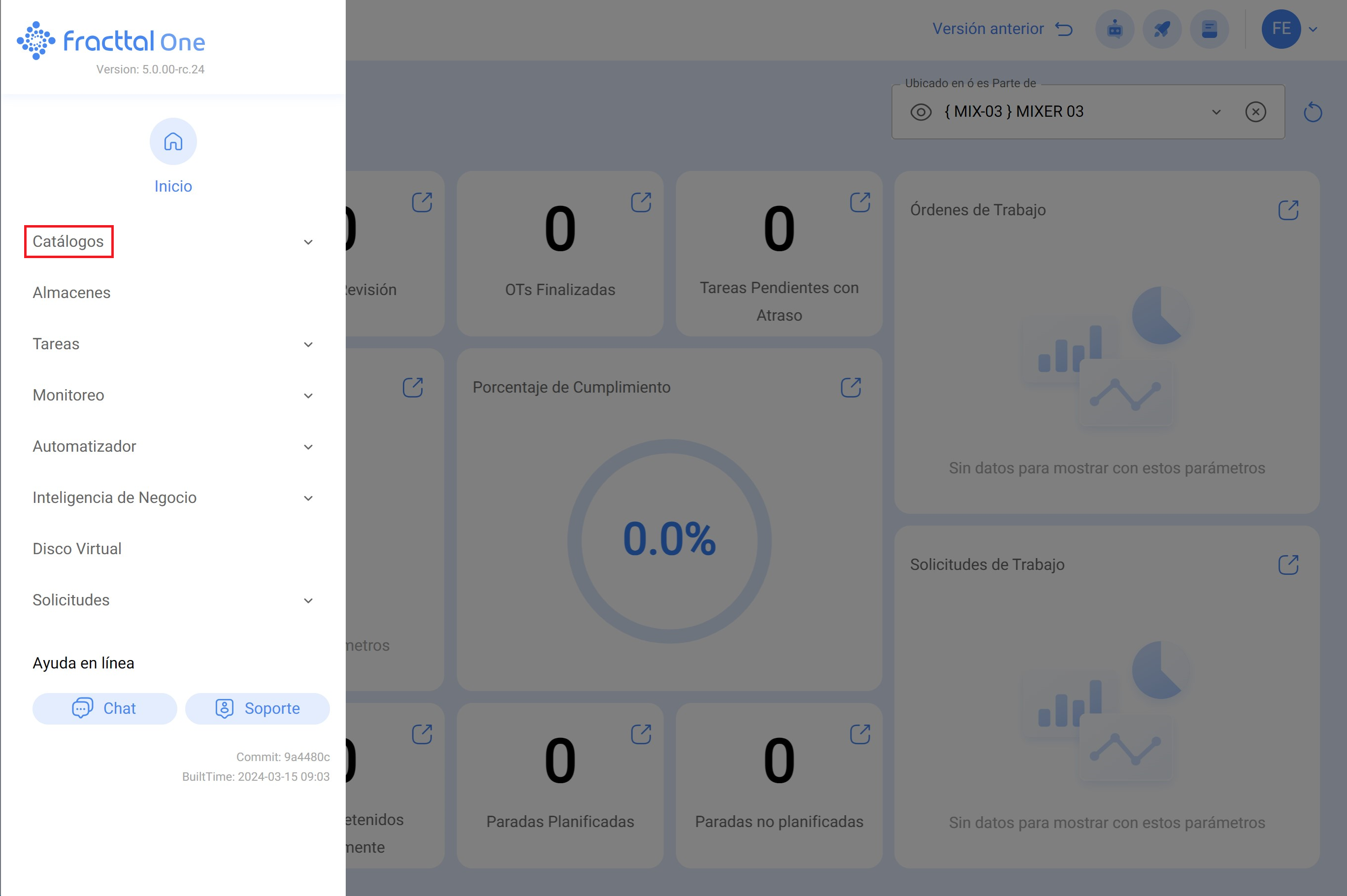Open the user menu chevron beside FE

1314,29
